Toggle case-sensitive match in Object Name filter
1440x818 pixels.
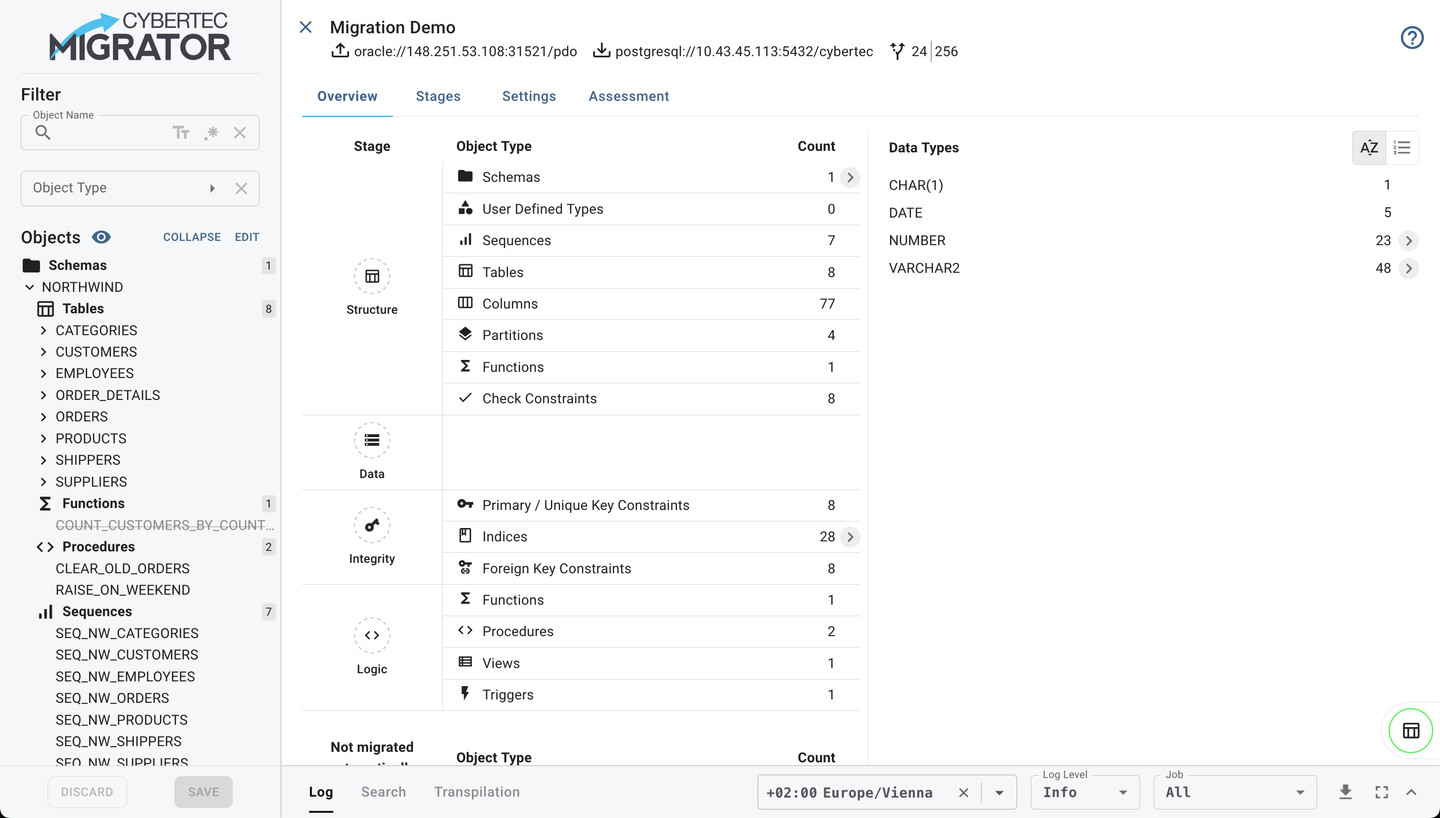(181, 133)
